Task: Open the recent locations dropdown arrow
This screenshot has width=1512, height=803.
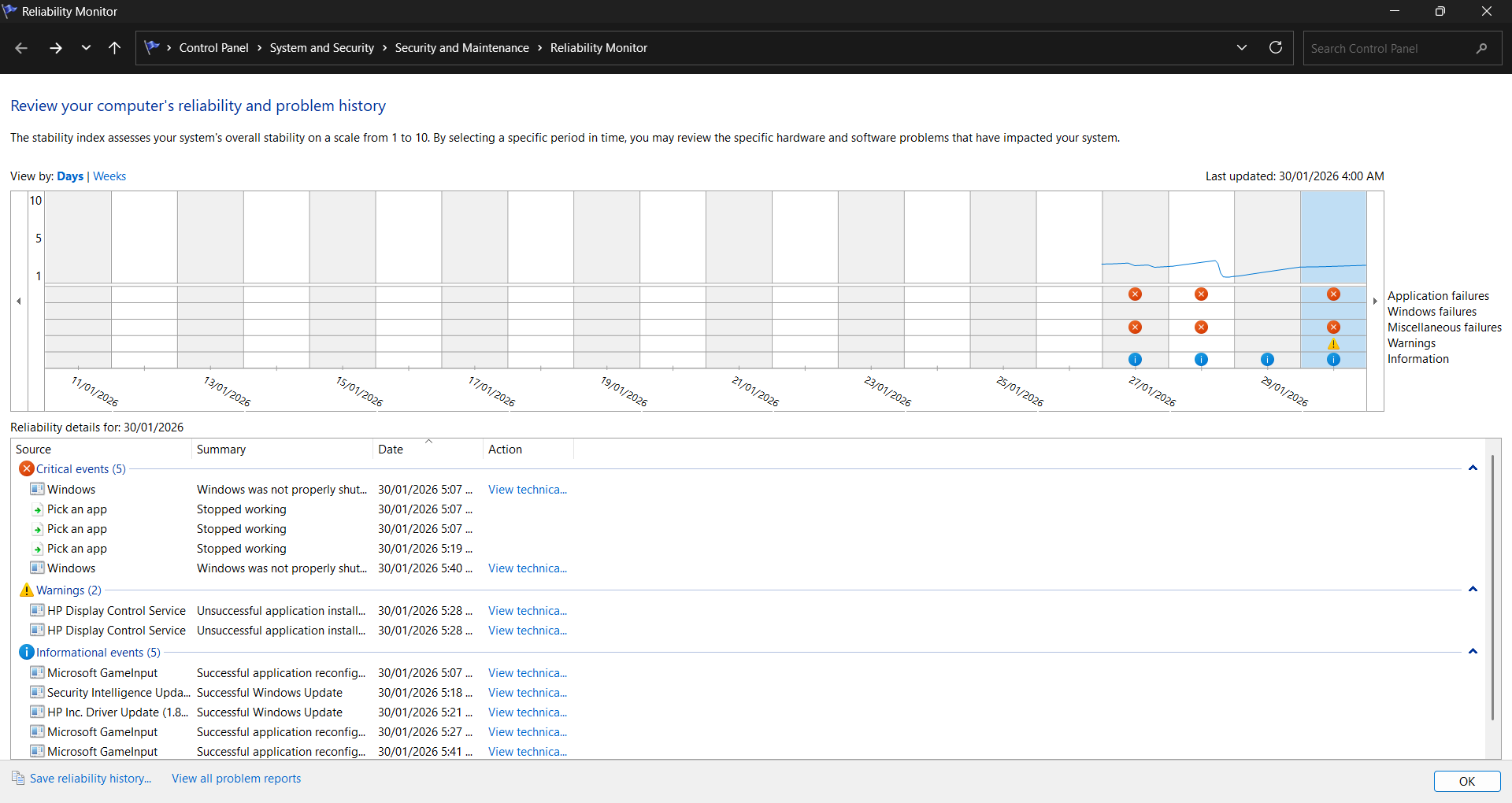Action: tap(86, 48)
